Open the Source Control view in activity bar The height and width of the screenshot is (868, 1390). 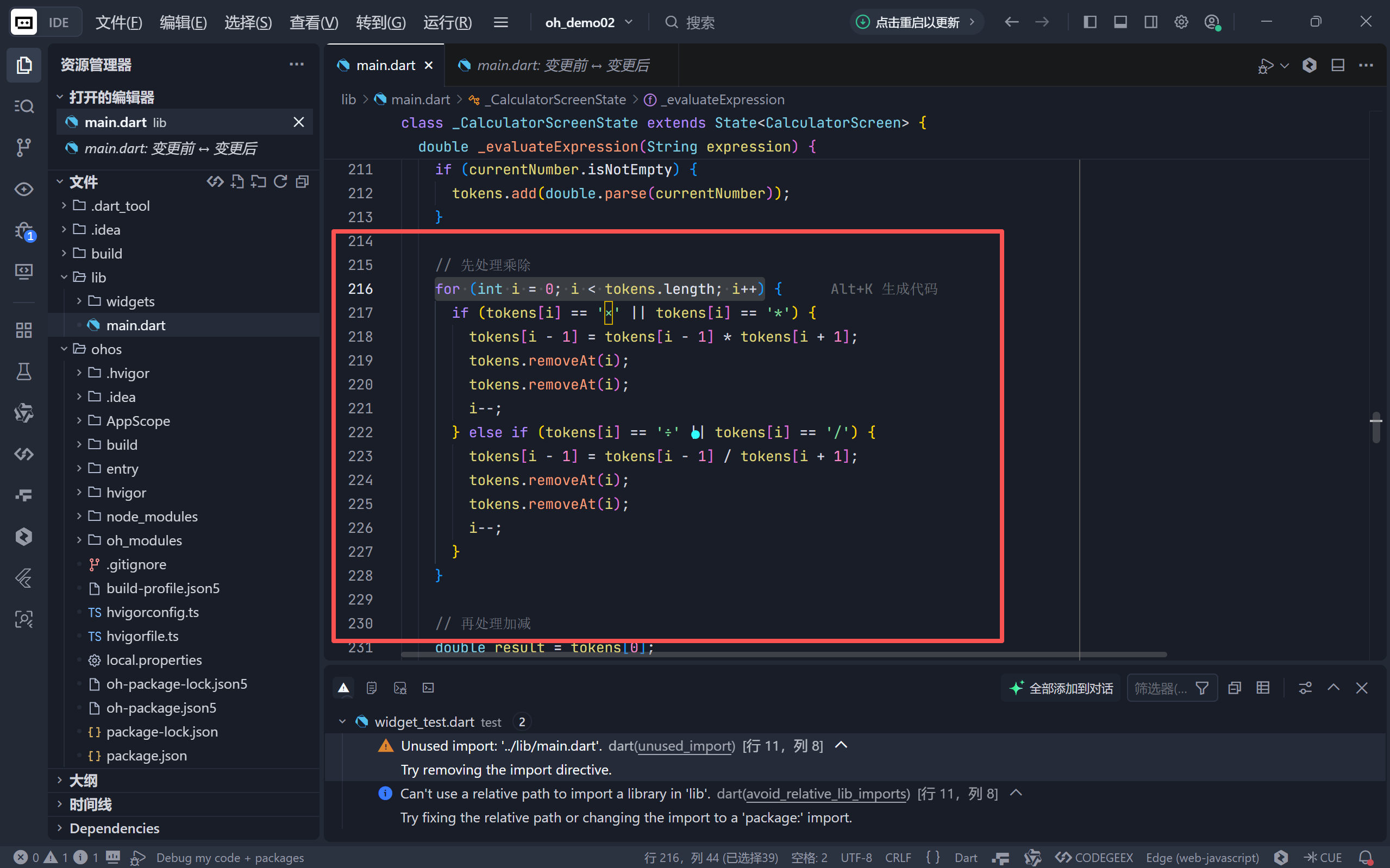click(x=23, y=148)
